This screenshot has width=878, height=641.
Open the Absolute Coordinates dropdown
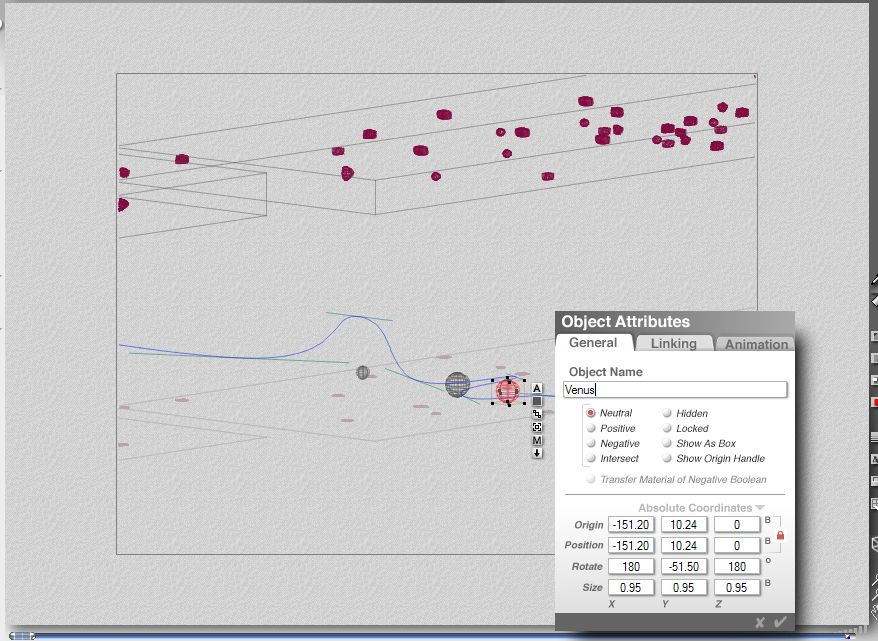tap(700, 508)
